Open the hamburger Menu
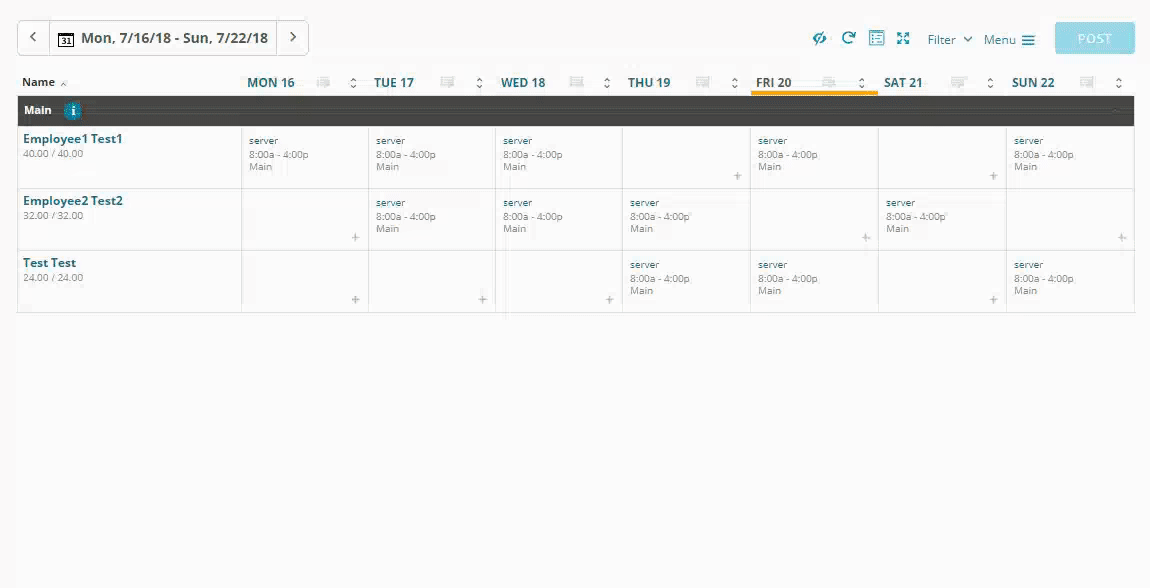The image size is (1150, 588). coord(1009,40)
